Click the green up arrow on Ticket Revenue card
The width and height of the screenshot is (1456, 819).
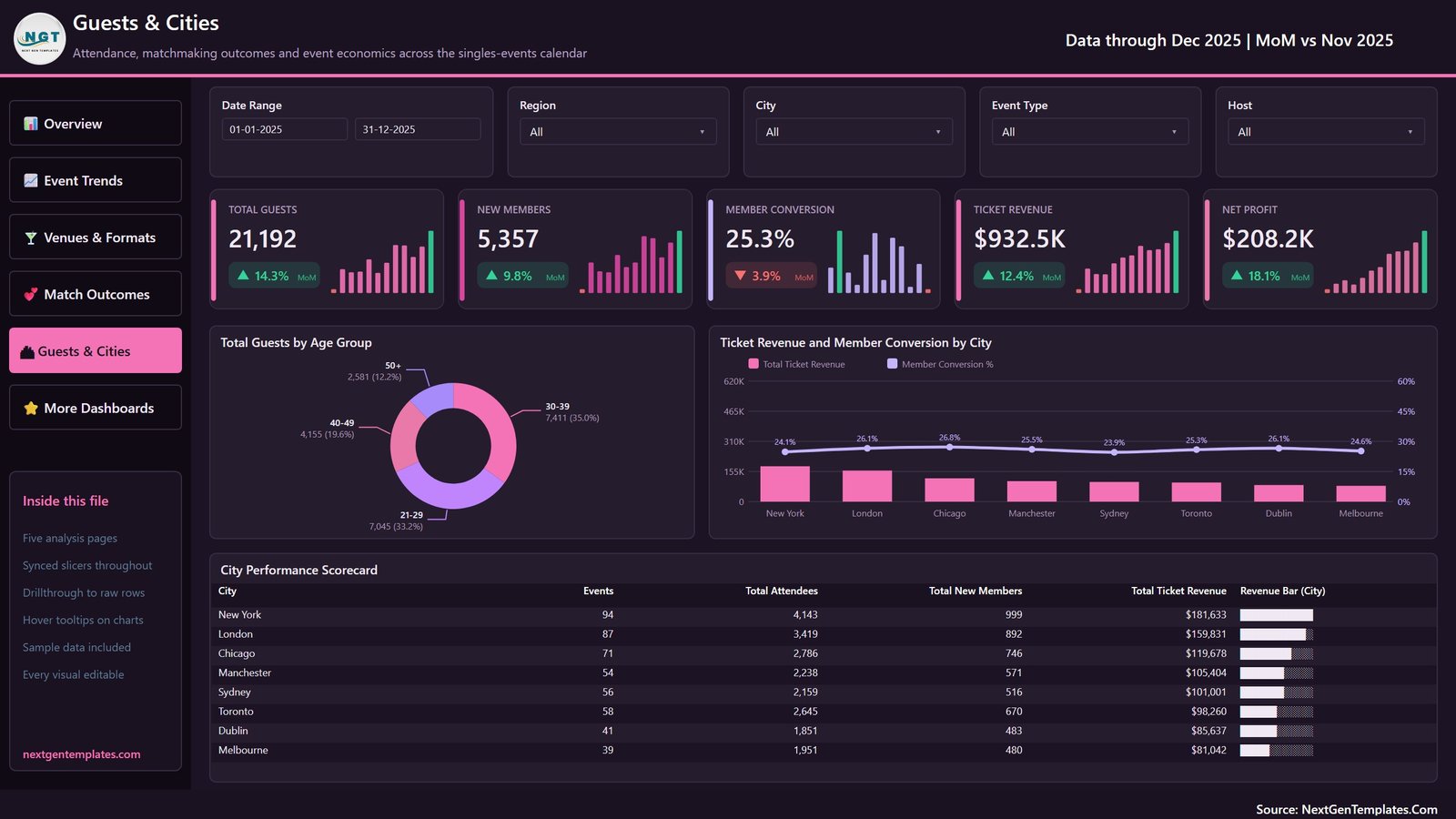[x=988, y=275]
